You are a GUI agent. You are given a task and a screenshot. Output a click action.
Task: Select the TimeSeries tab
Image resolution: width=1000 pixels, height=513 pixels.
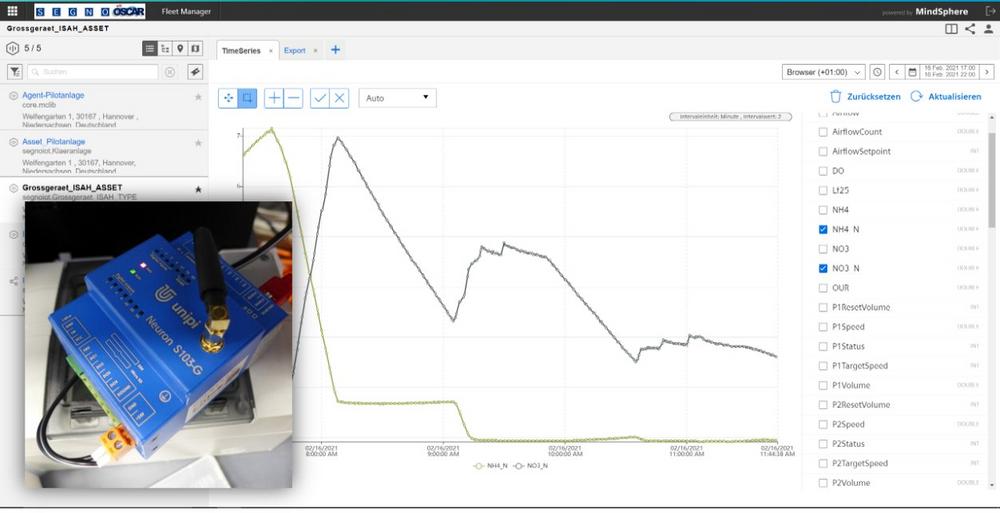(x=241, y=50)
